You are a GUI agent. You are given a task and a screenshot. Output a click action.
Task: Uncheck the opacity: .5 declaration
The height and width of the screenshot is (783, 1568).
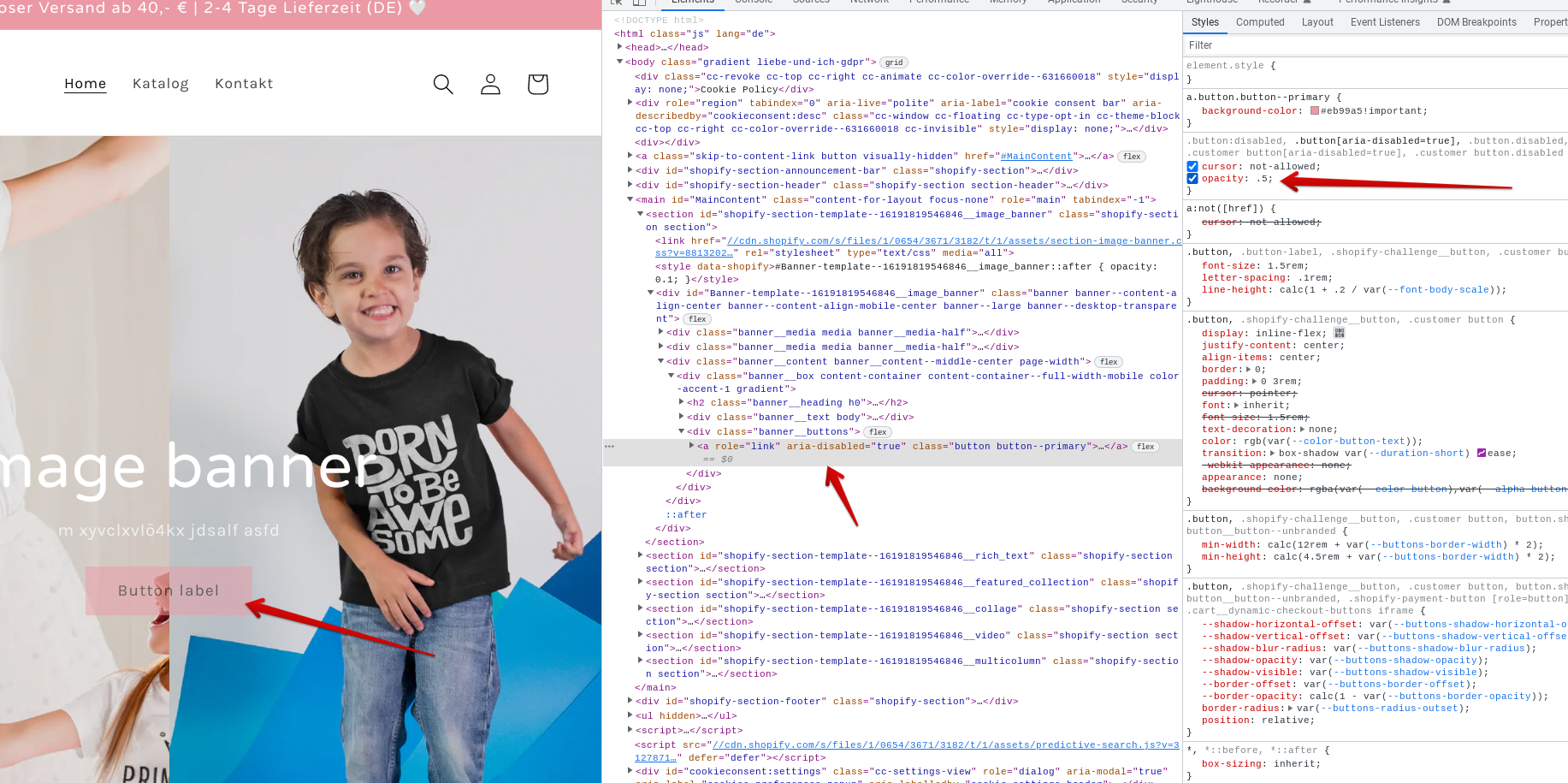click(1192, 179)
